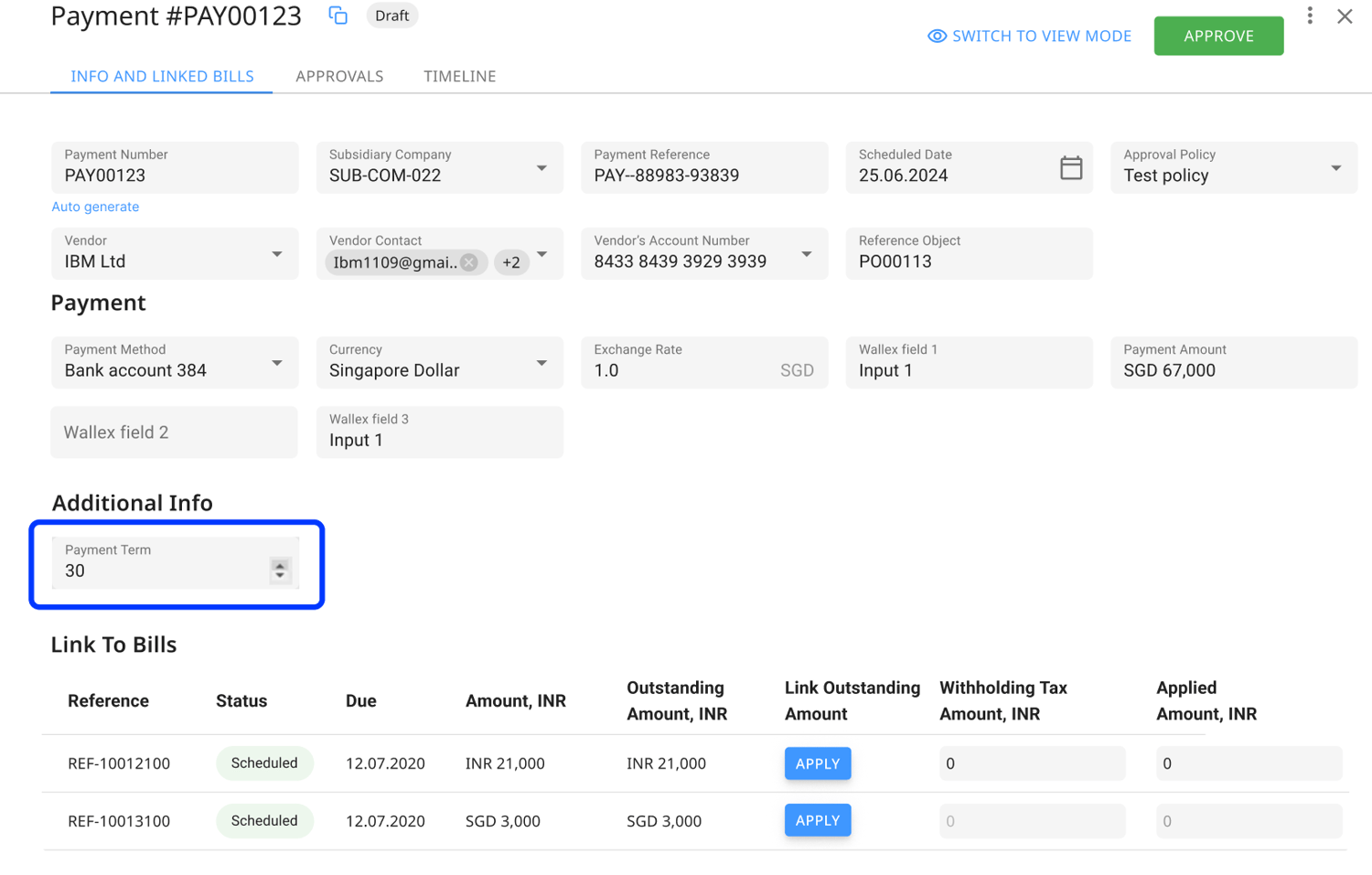Click the Wallex field 1 input
1372x875 pixels.
click(970, 363)
